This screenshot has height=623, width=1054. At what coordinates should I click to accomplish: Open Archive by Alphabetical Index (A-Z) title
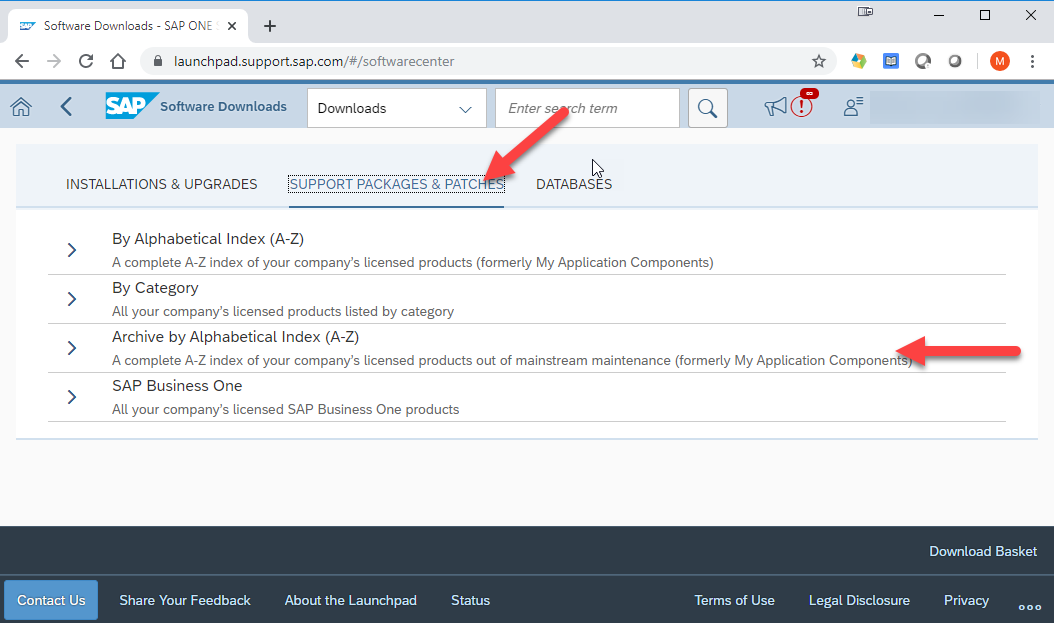(x=235, y=337)
